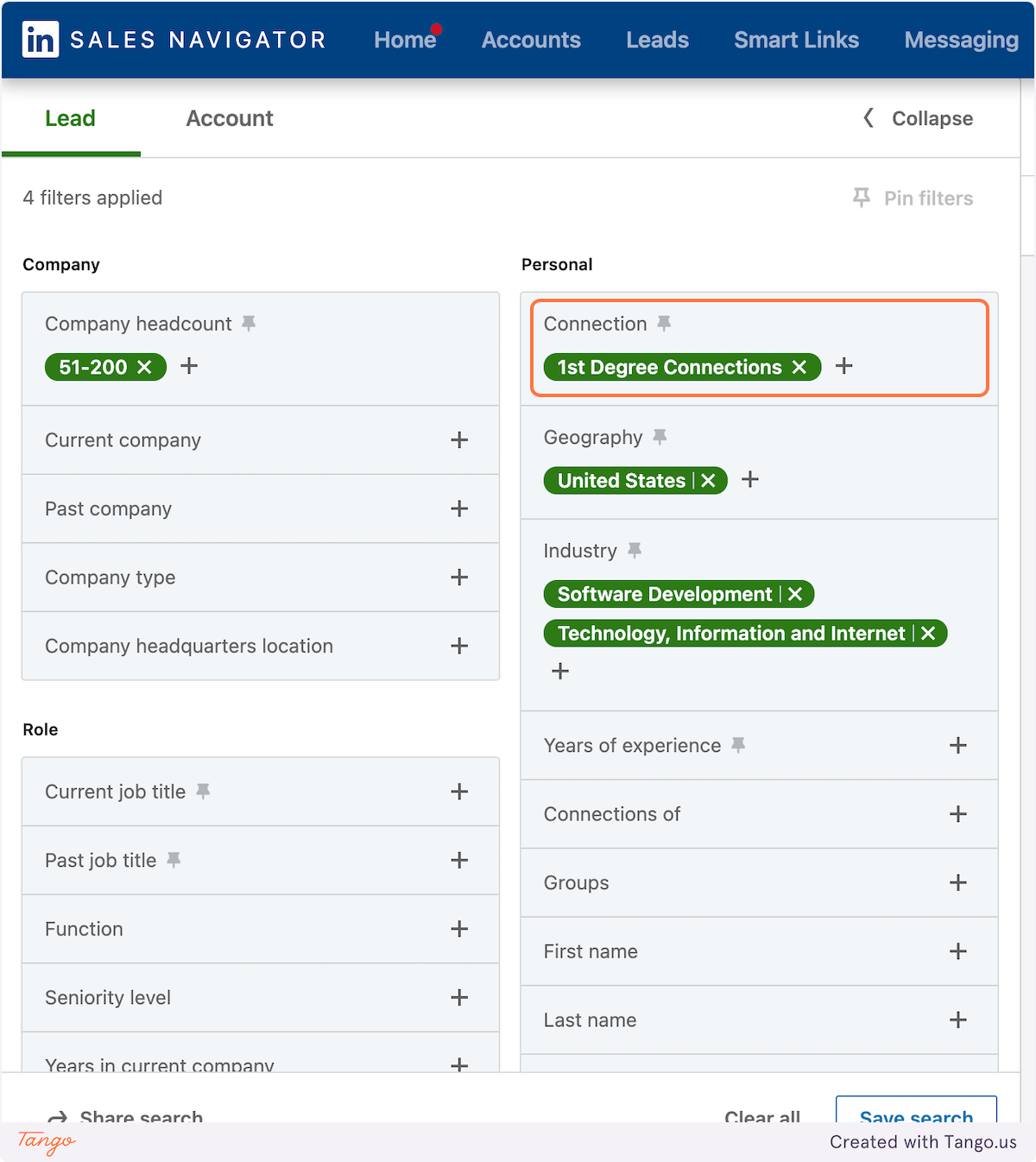Click the pin icon beside Pin filters
1036x1162 pixels.
coord(861,198)
